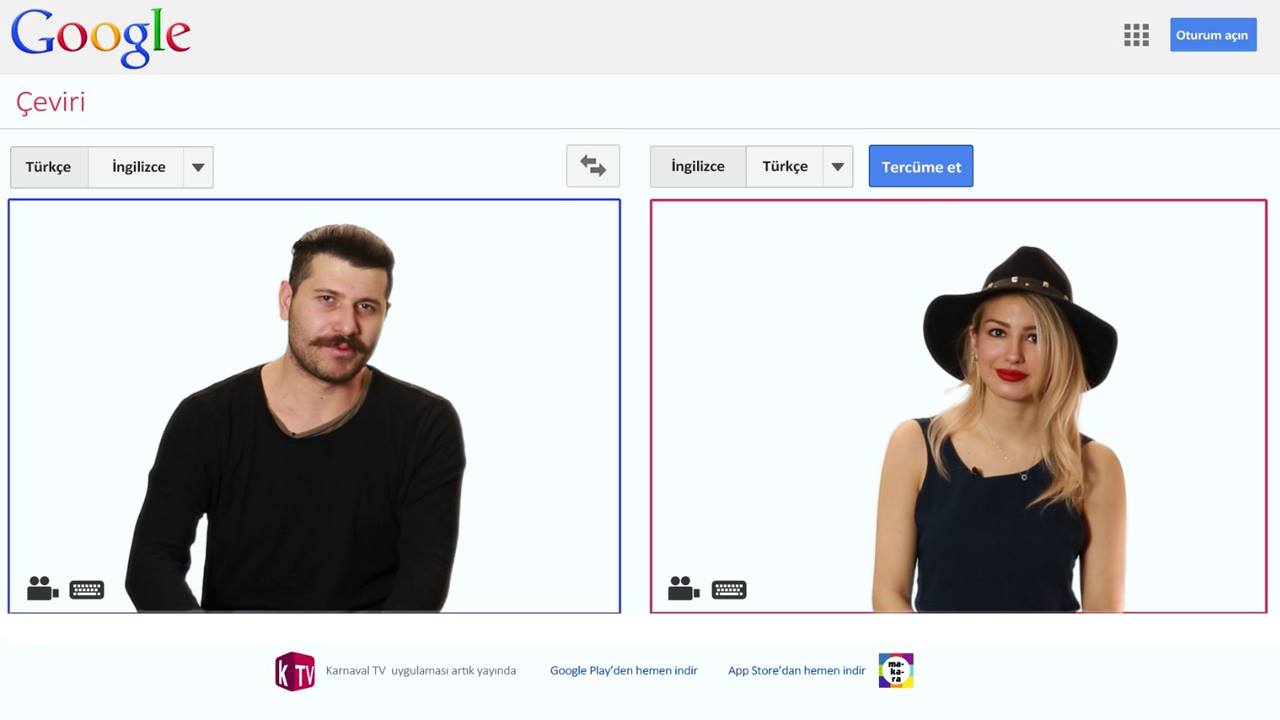
Task: Click the Tercüme et button
Action: pyautogui.click(x=921, y=167)
